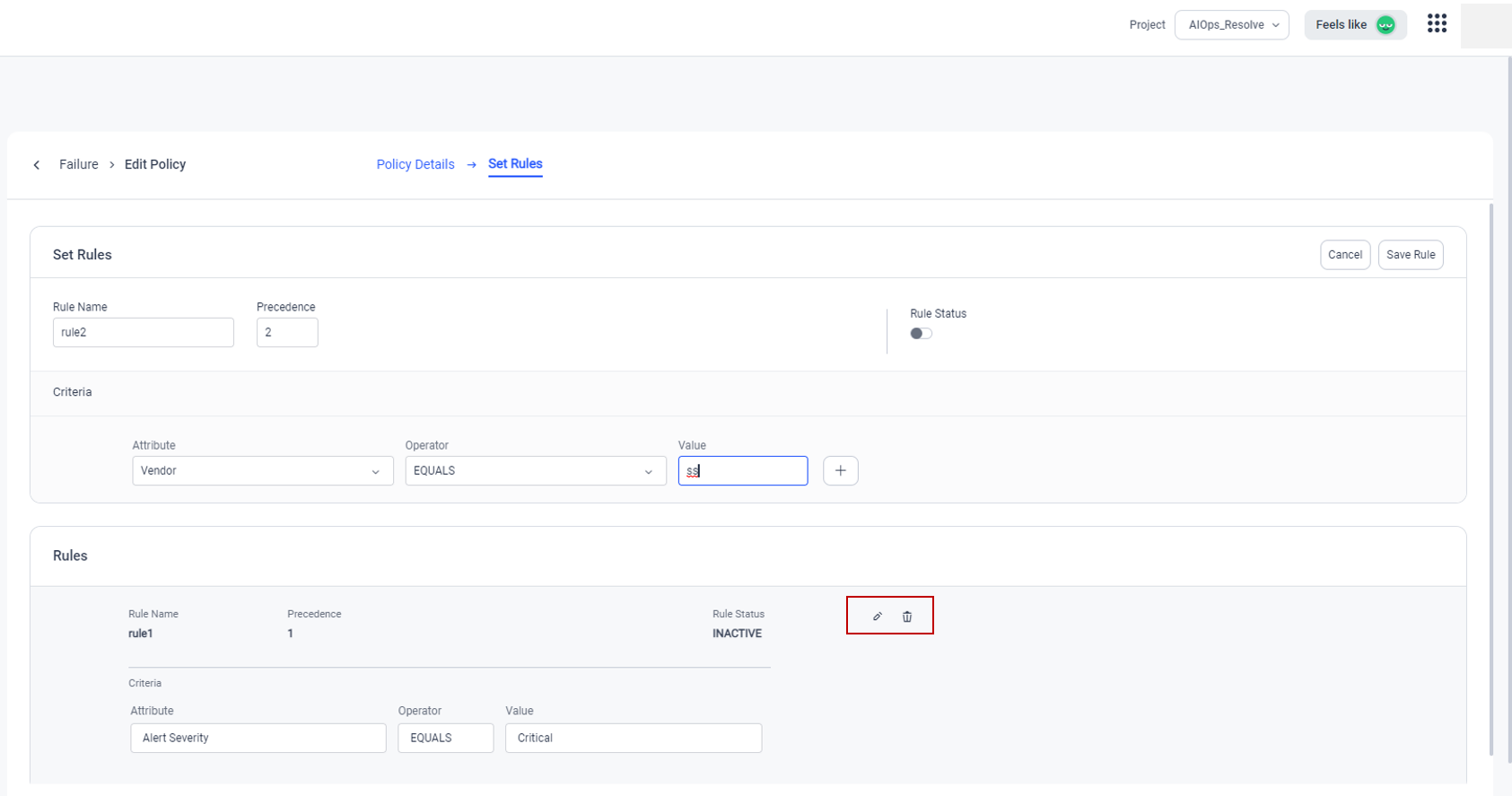Click the Critical value field of rule1
Screen dimensions: 1512x796
click(633, 739)
